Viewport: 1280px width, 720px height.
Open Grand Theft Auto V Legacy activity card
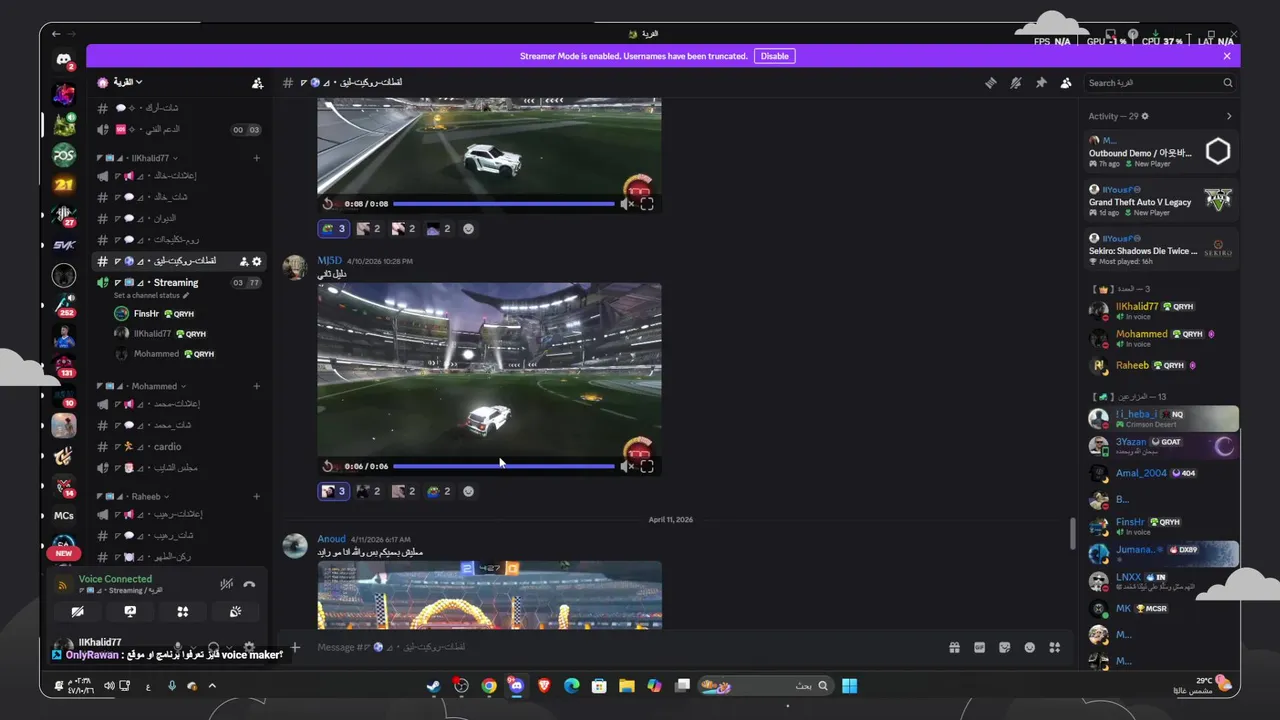(1162, 201)
